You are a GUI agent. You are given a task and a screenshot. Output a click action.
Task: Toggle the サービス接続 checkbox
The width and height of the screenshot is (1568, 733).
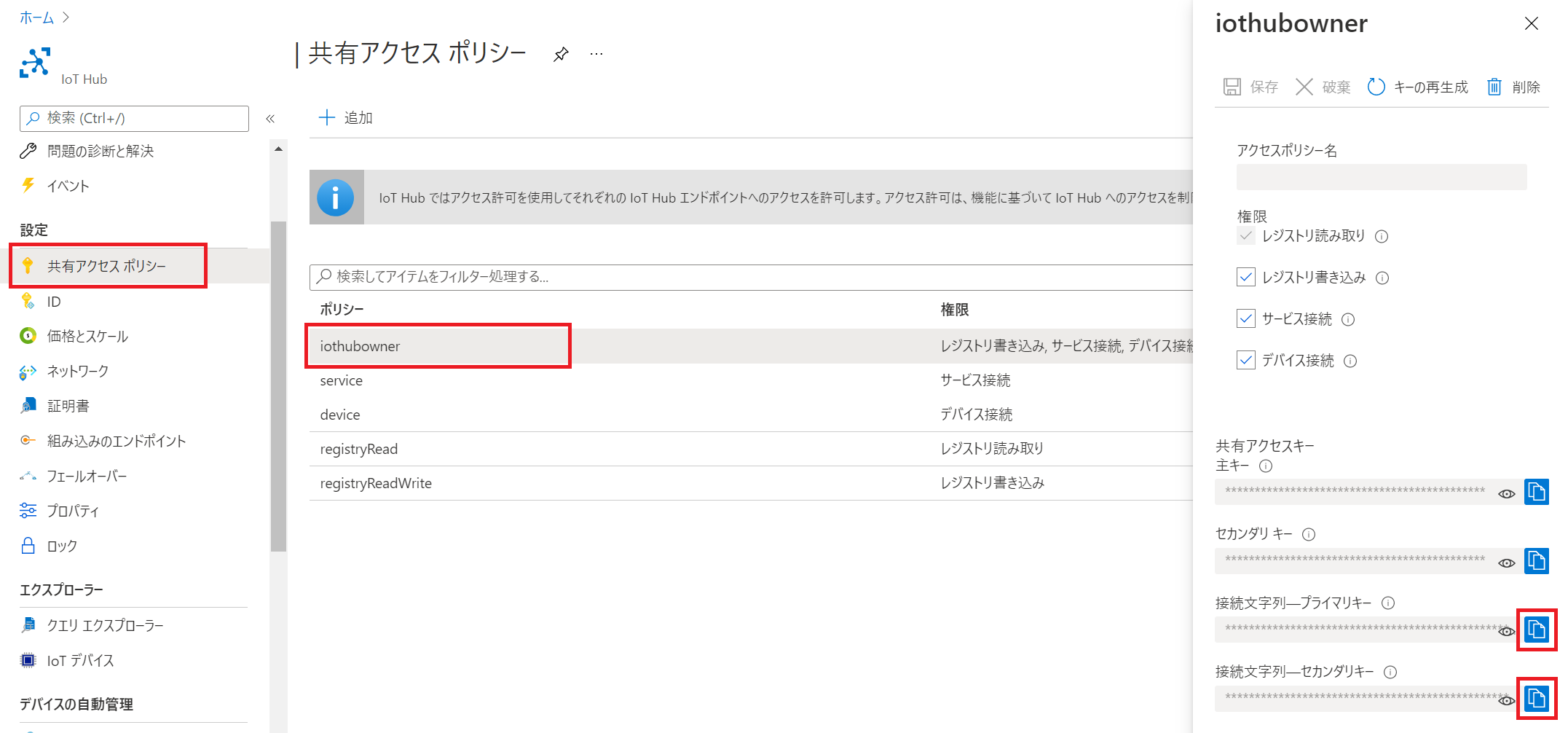click(1246, 318)
